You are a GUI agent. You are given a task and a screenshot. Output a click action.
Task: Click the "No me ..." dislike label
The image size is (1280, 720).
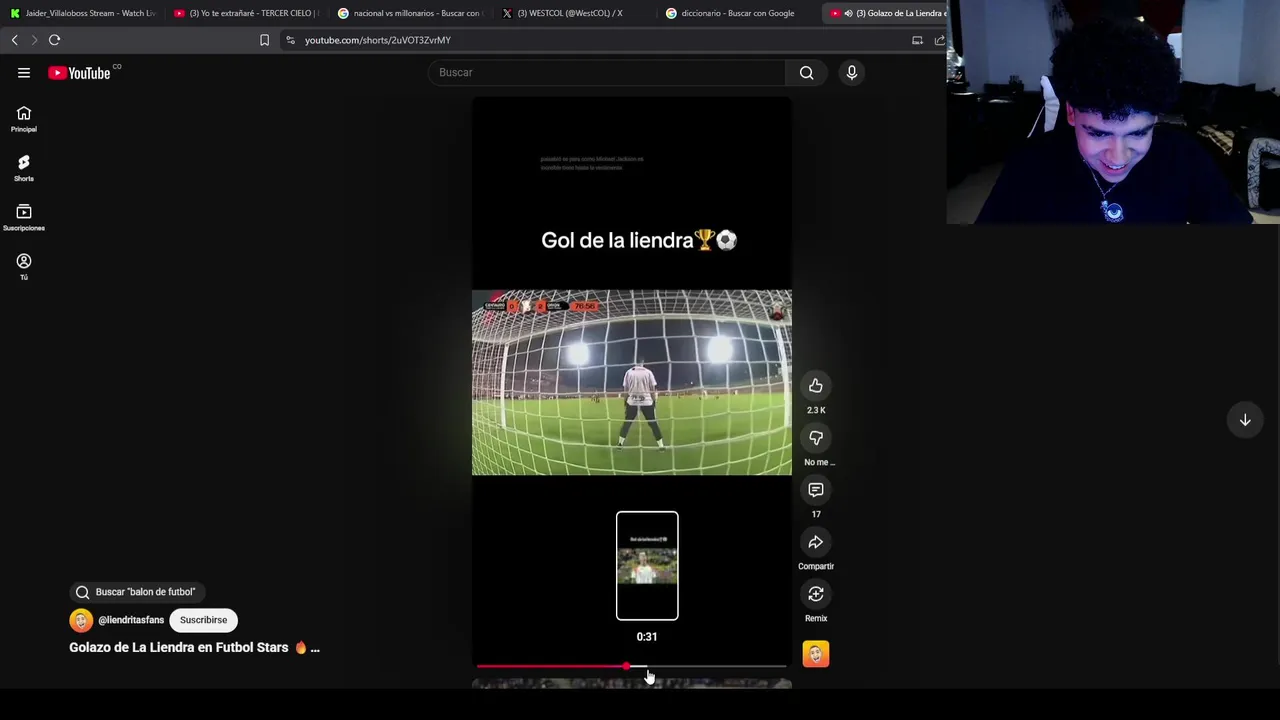tap(818, 462)
